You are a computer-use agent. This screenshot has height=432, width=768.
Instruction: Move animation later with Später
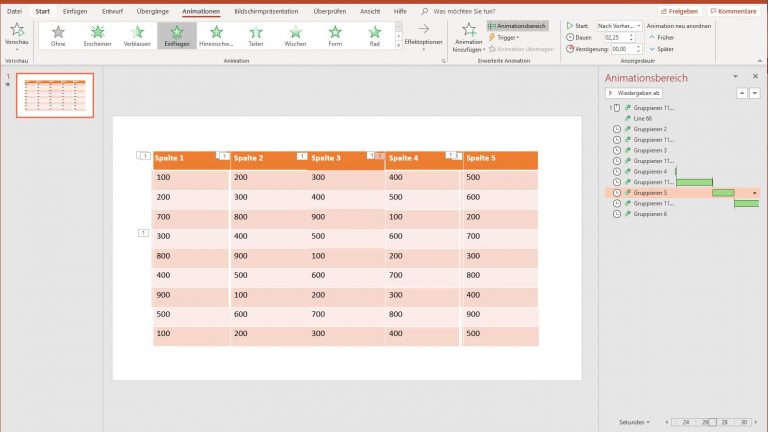point(661,49)
